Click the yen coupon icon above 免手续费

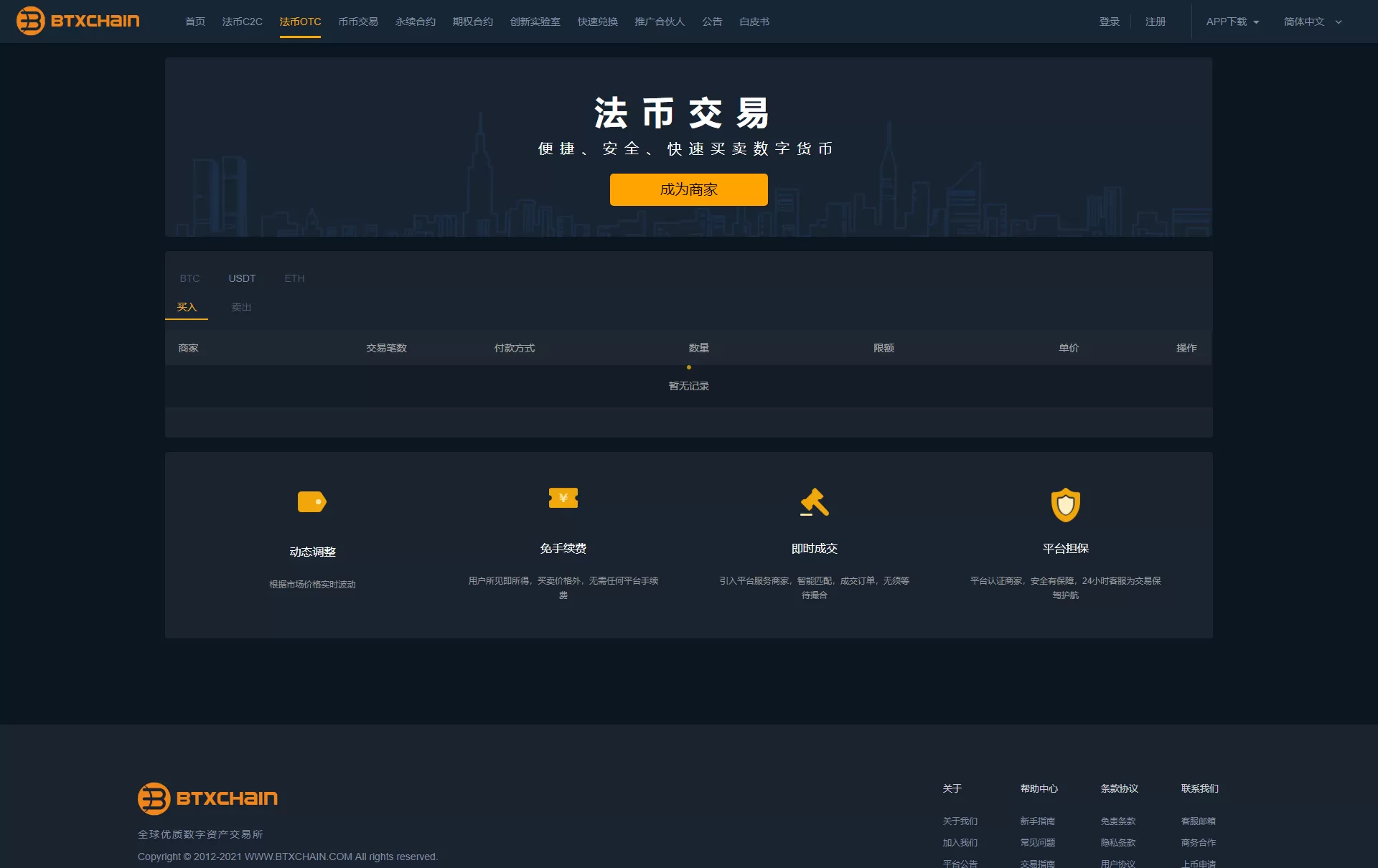click(563, 498)
